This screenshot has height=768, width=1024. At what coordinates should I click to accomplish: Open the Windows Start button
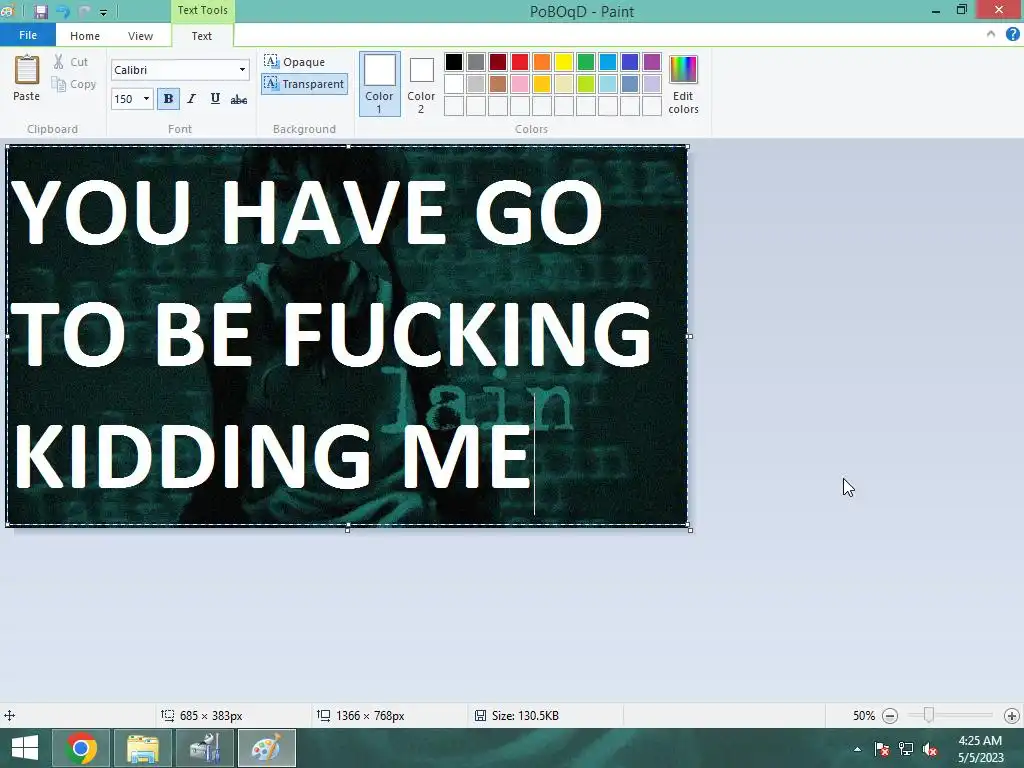[24, 748]
